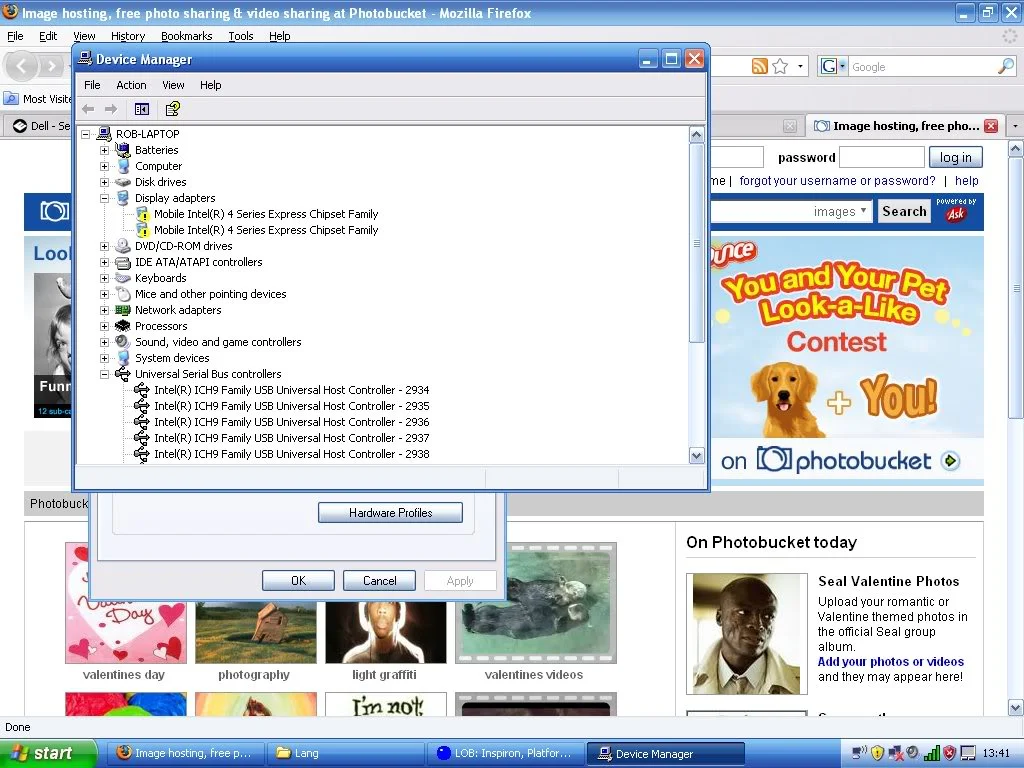The image size is (1024, 768).
Task: Select the Display adapters icon
Action: point(123,198)
